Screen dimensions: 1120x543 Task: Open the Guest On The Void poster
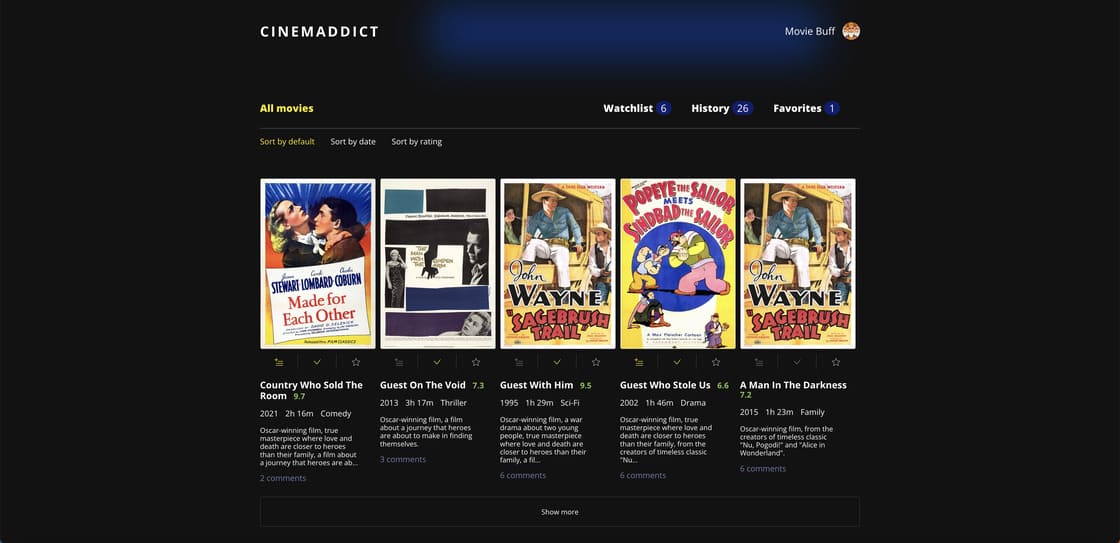[x=438, y=264]
